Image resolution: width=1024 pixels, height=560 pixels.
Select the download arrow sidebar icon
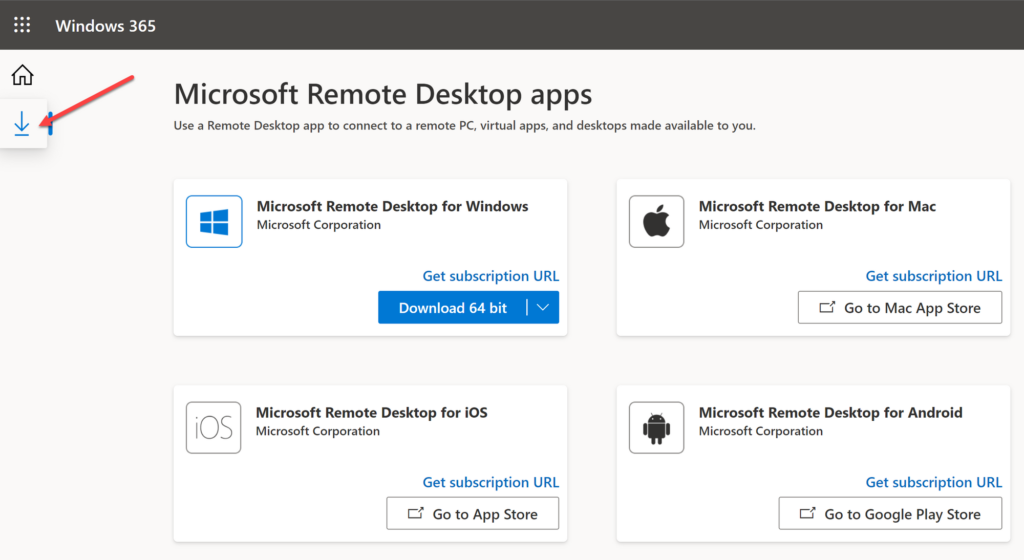[x=22, y=123]
